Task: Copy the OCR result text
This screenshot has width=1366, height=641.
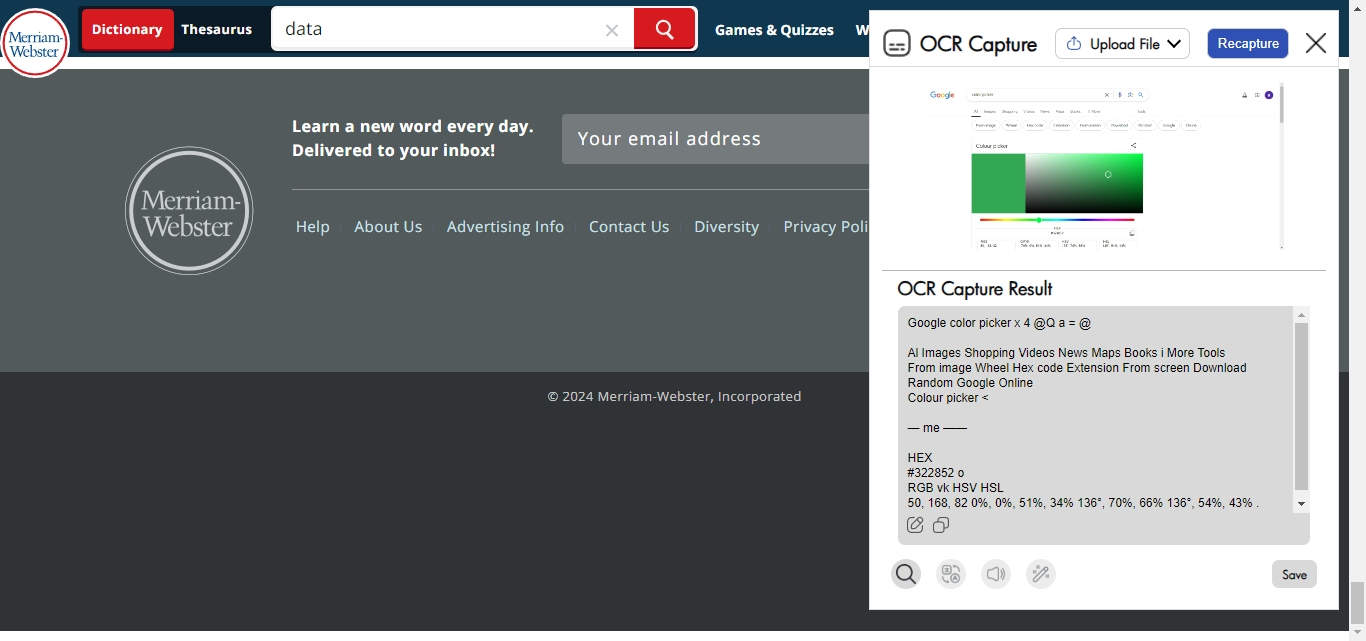Action: tap(941, 525)
